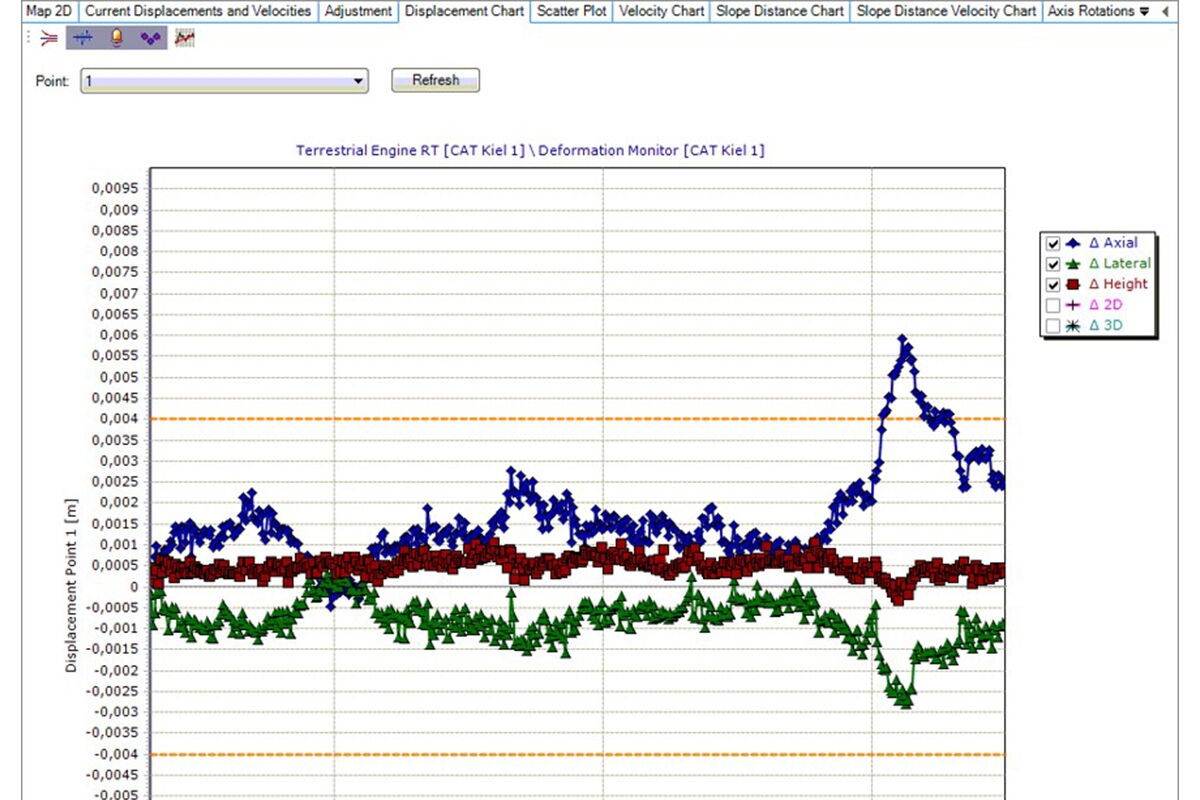The image size is (1200, 800).
Task: Click the Δ 3D legend label
Action: point(1104,326)
